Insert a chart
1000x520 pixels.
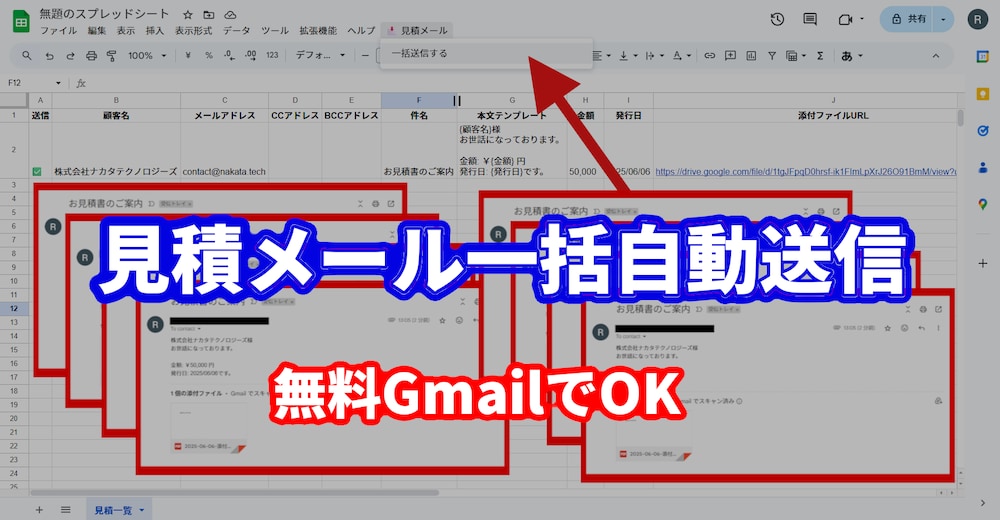pyautogui.click(x=751, y=56)
